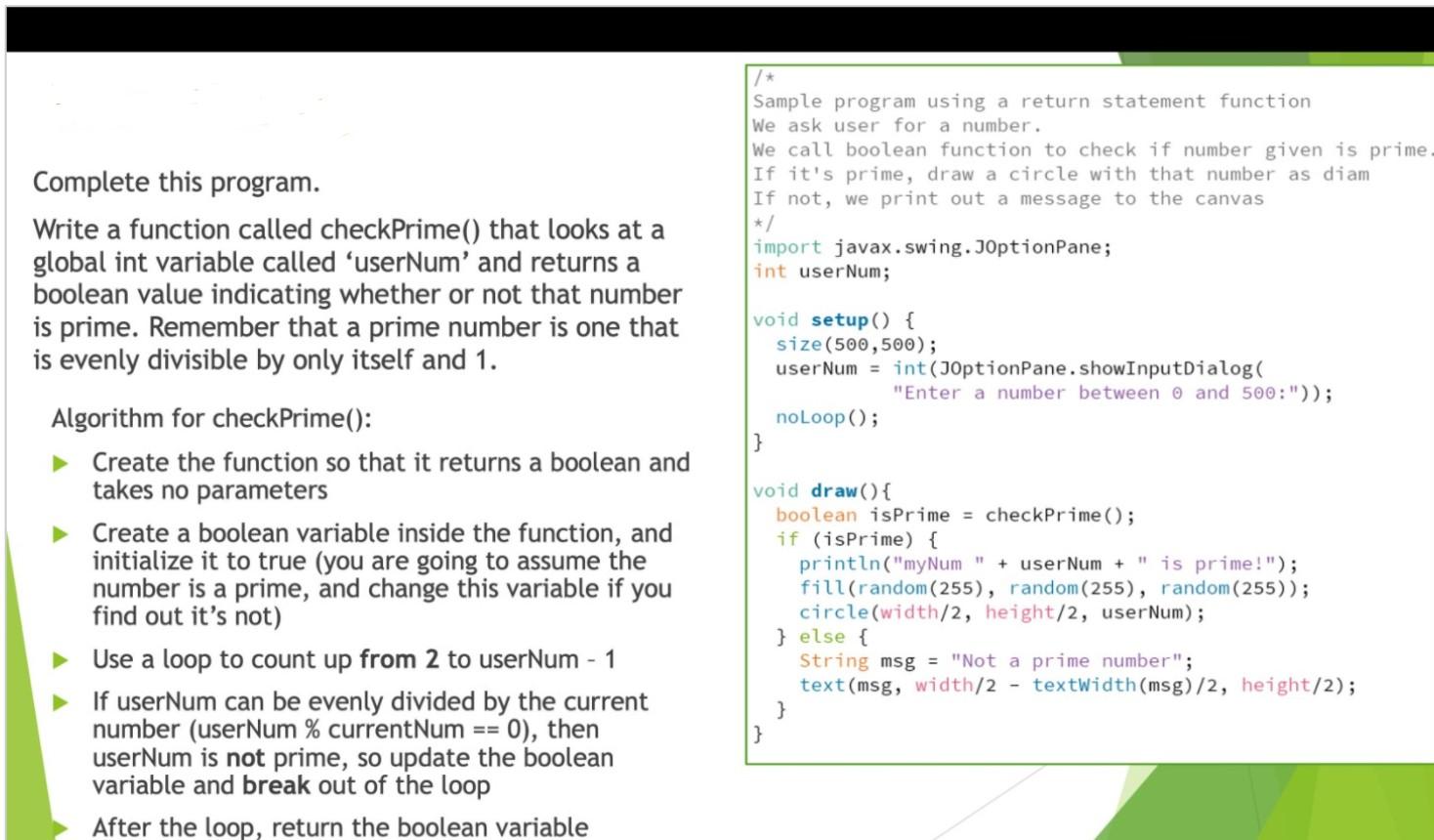The height and width of the screenshot is (840, 1434).
Task: Click the 'noLoop();' statement in setup
Action: click(825, 416)
